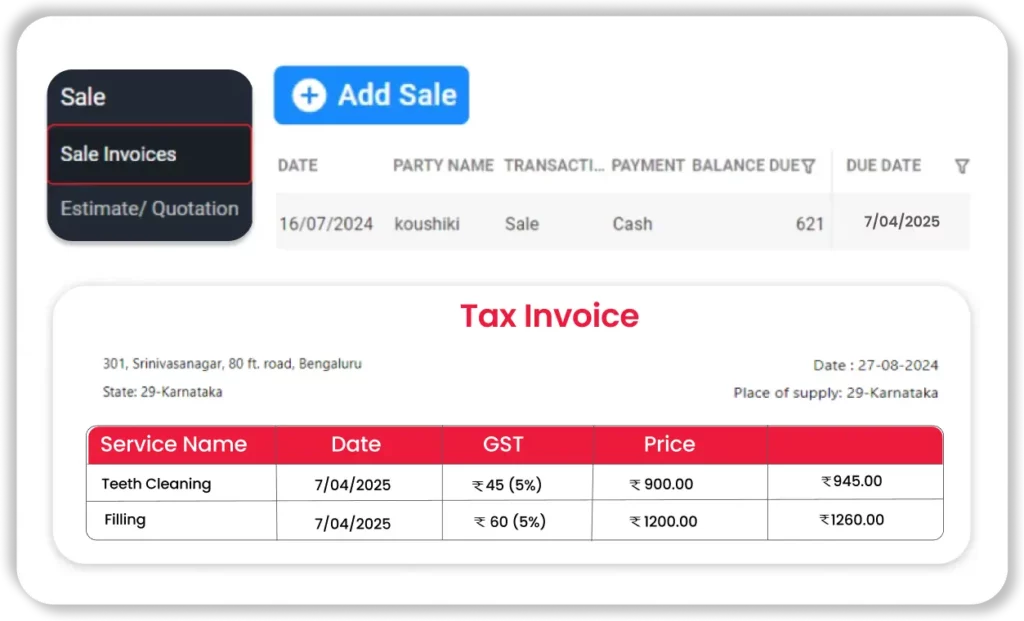
Task: Open the Balance Due filter icon
Action: click(808, 166)
